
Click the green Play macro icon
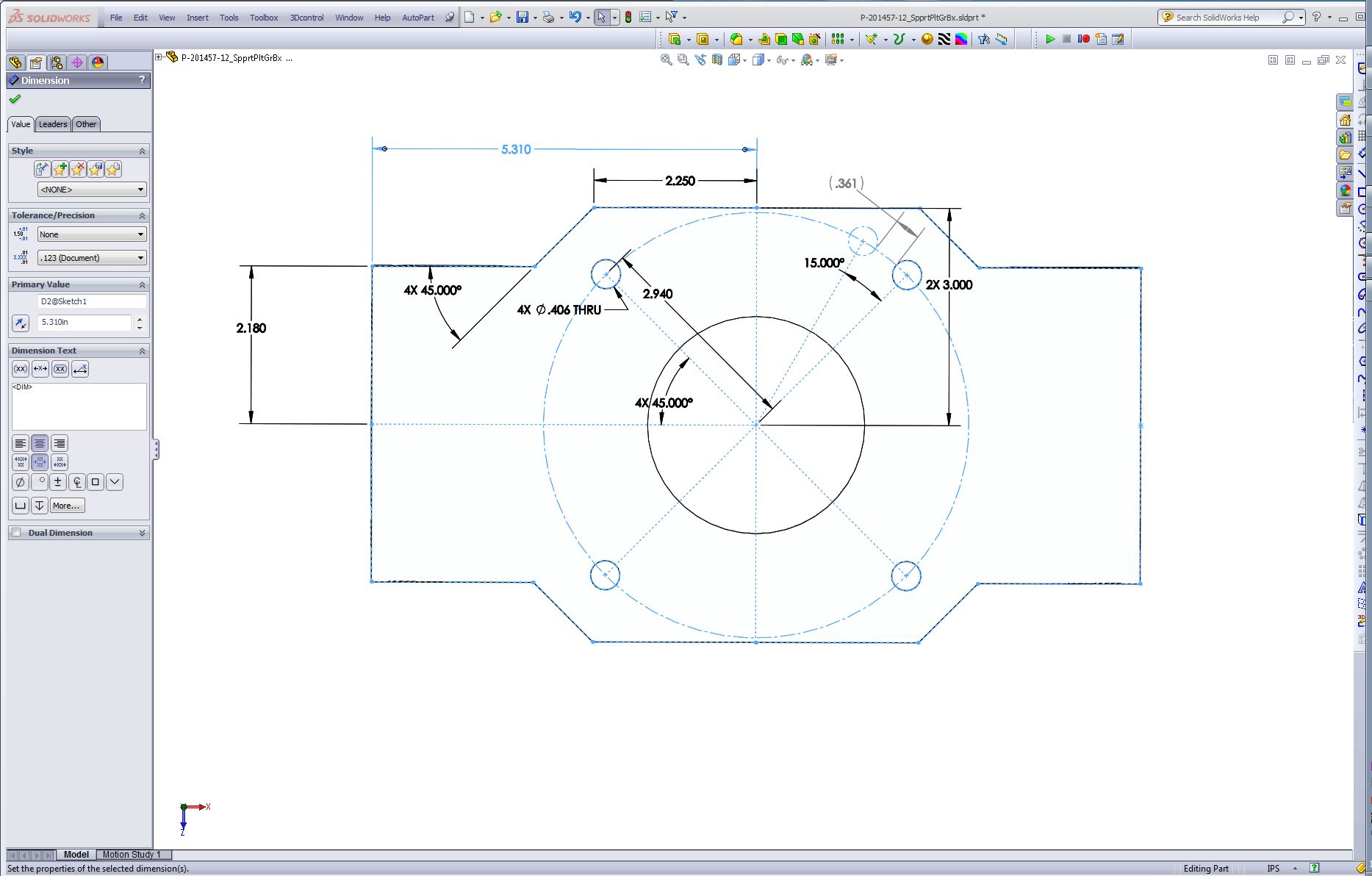[1050, 39]
